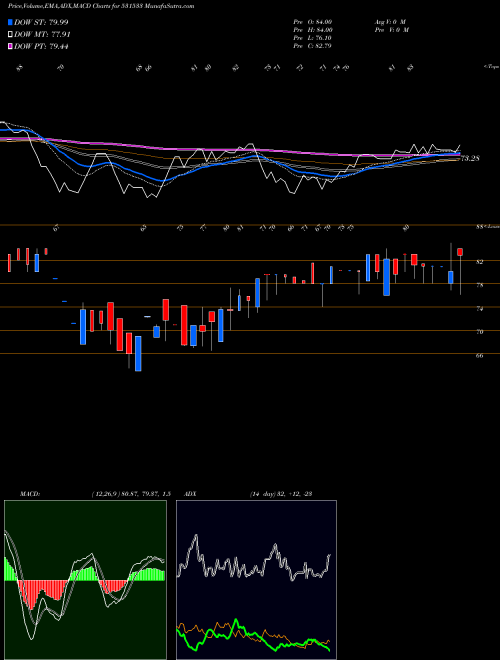Click the MACD (12,26,9) parameters text

click(131, 494)
